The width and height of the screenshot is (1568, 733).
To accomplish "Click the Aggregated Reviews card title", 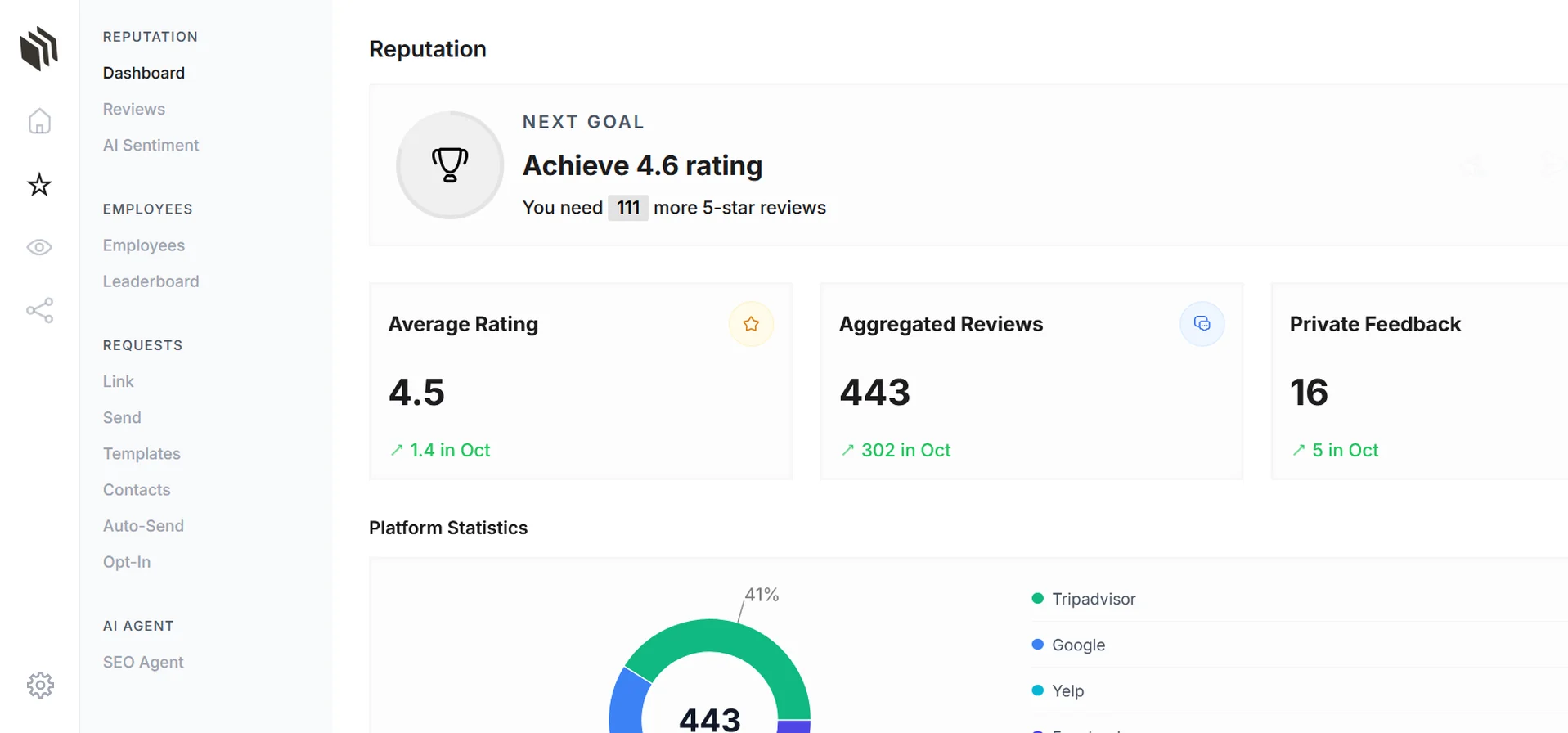I will [941, 324].
